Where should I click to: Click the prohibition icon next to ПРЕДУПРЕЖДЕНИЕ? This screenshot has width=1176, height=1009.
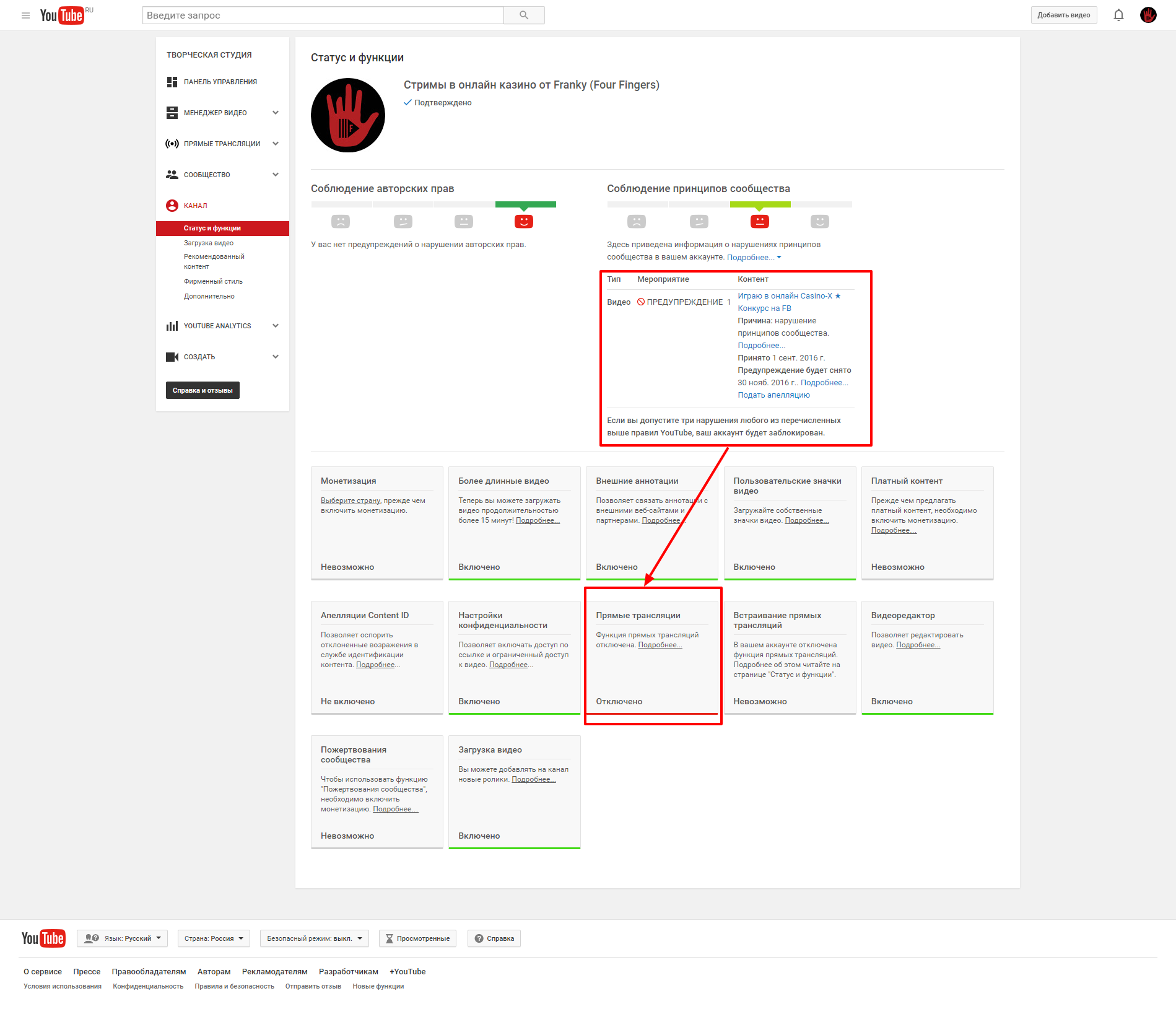[641, 302]
